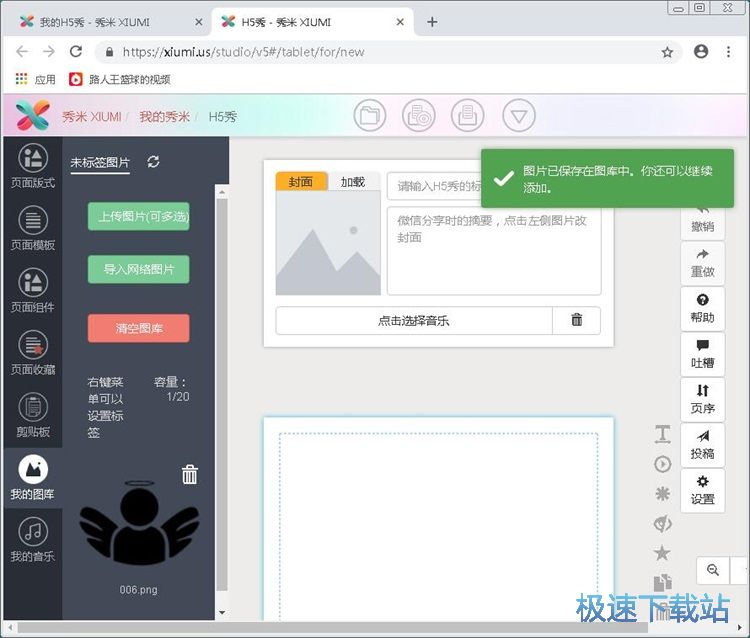
Task: Click H5秀 breadcrumb
Action: pos(222,117)
